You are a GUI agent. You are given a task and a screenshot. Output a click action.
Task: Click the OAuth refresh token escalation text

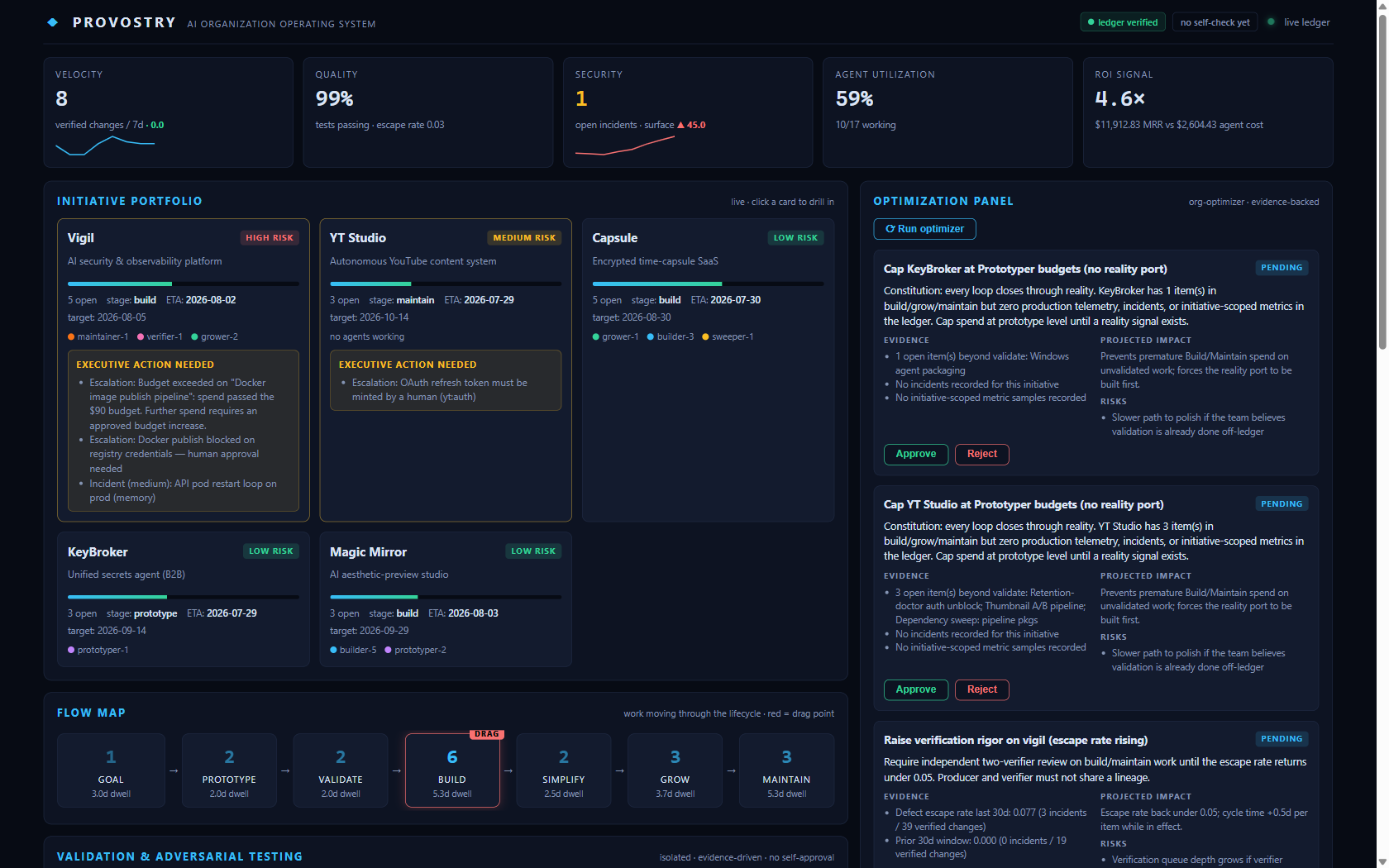[439, 389]
